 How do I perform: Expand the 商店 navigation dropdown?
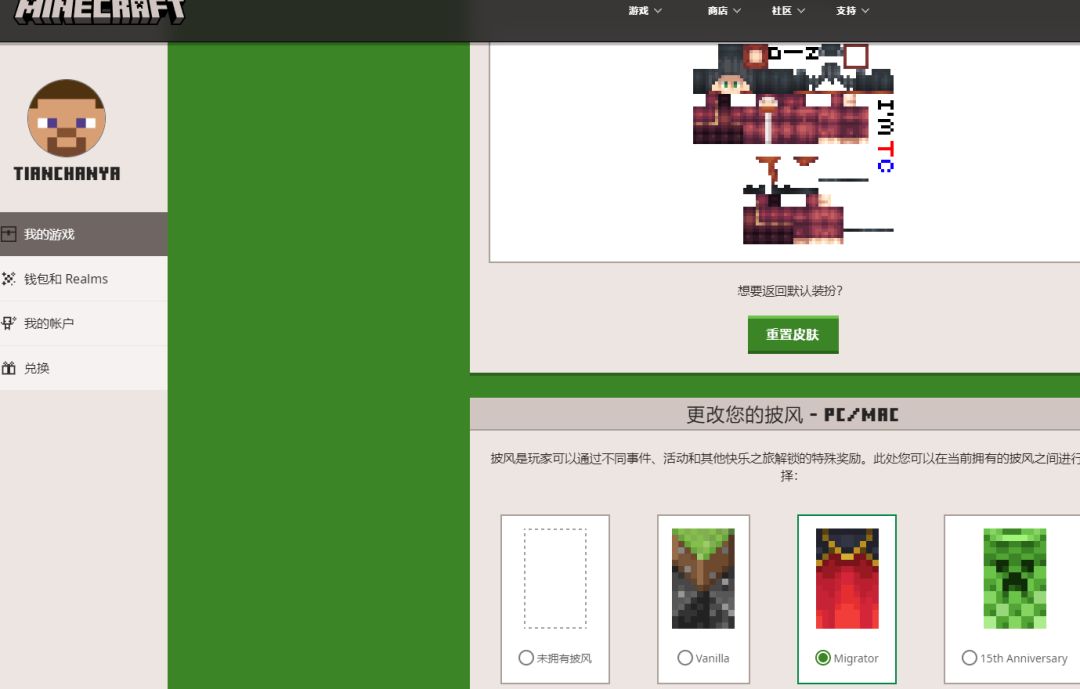(x=724, y=10)
